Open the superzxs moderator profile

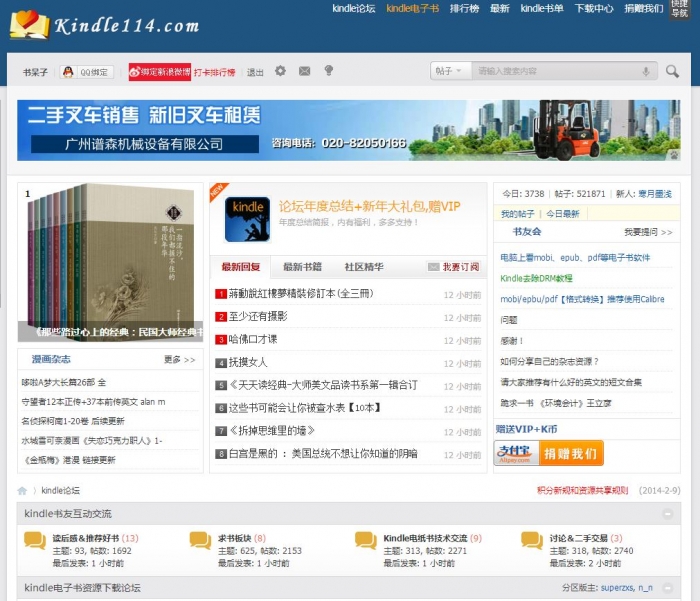point(617,588)
